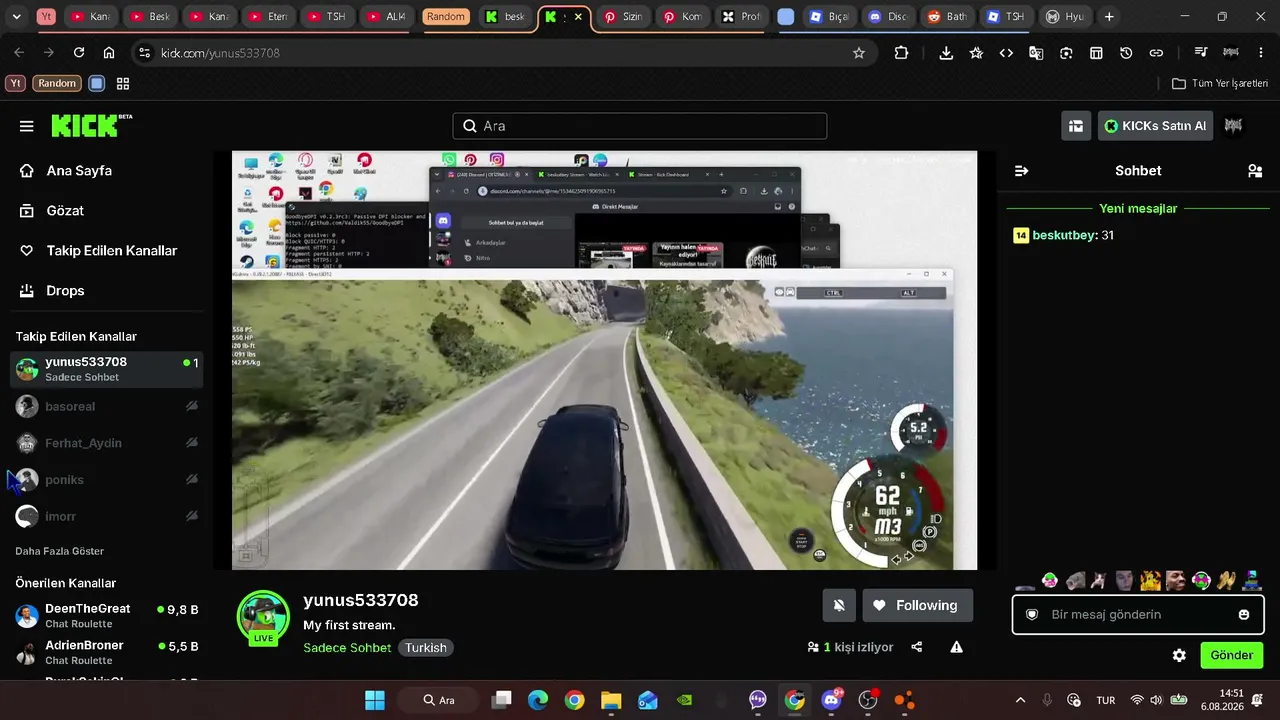This screenshot has width=1280, height=720.
Task: Open the user avatar menu in header
Action: (1234, 126)
